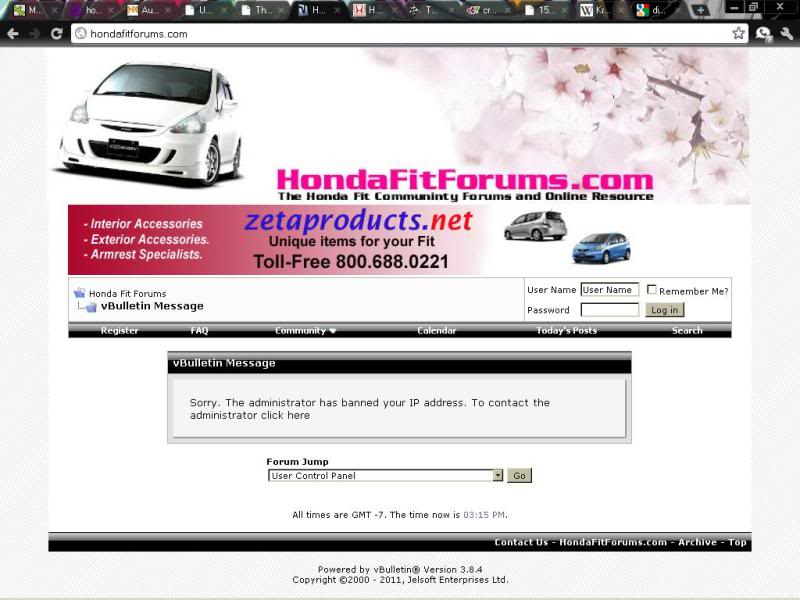The height and width of the screenshot is (600, 800).
Task: Click the HondaFitForums.com footer link
Action: click(613, 542)
